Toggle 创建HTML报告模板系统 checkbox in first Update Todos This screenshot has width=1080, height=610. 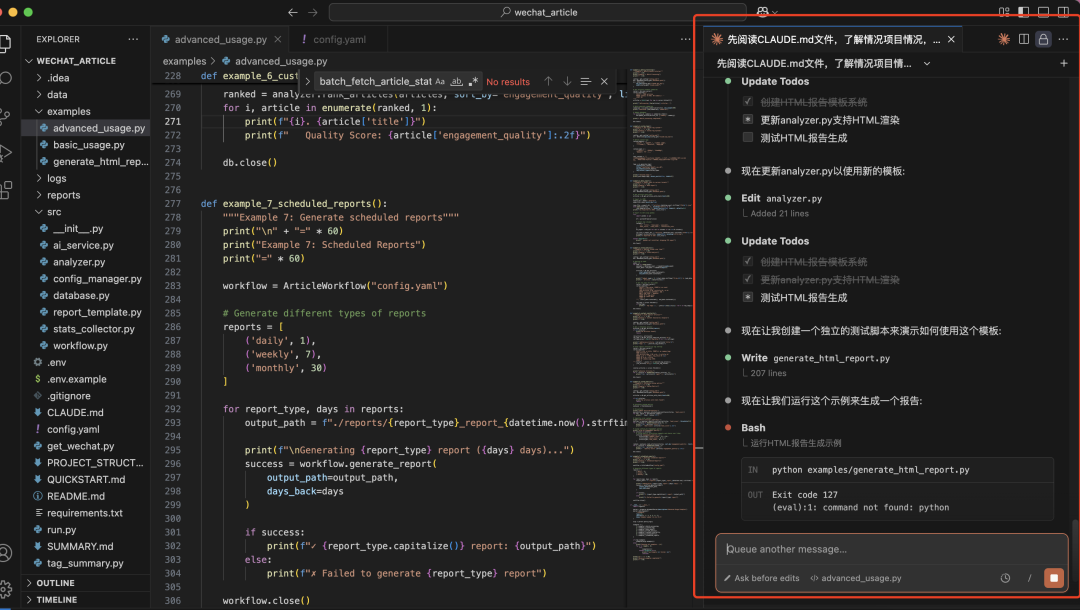coord(747,101)
